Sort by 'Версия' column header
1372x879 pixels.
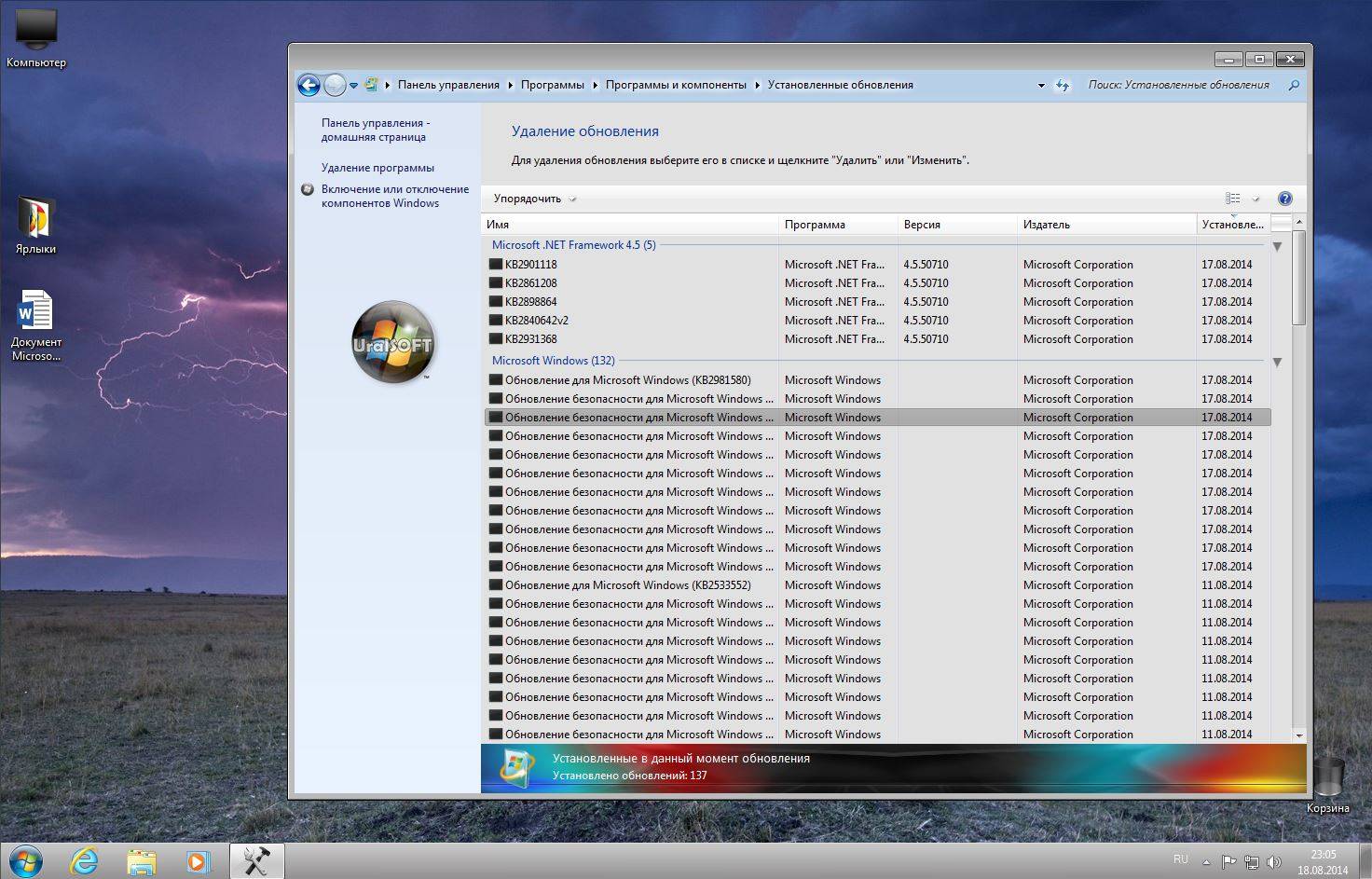click(x=957, y=225)
